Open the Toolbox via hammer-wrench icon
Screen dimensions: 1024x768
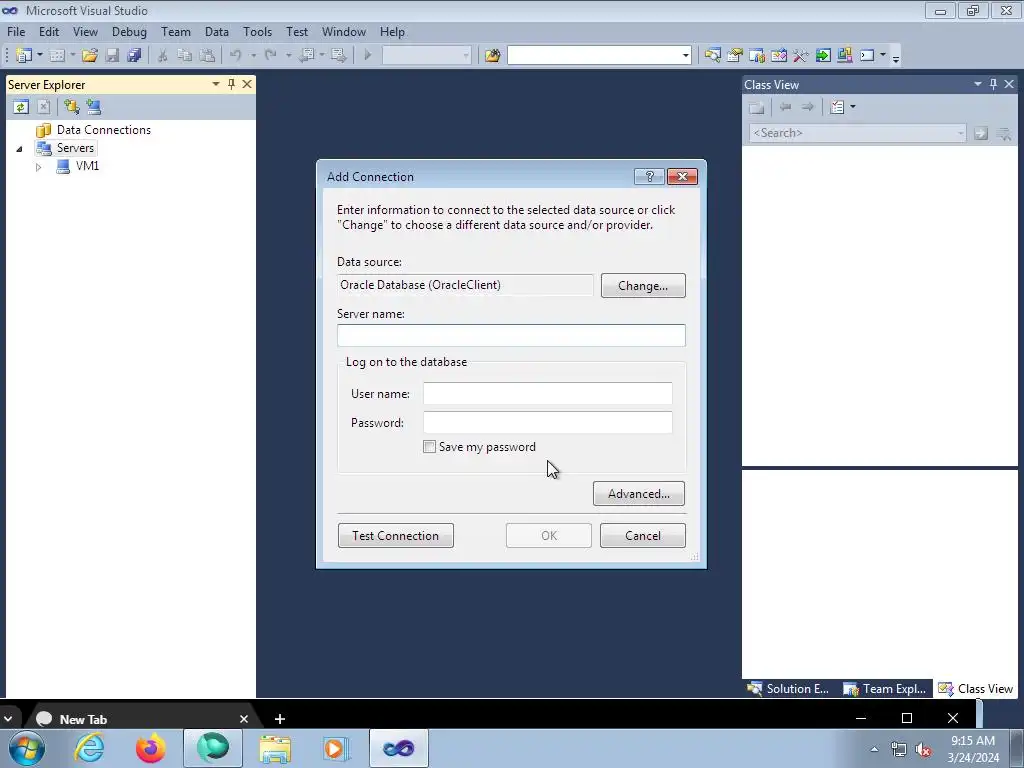click(x=801, y=56)
